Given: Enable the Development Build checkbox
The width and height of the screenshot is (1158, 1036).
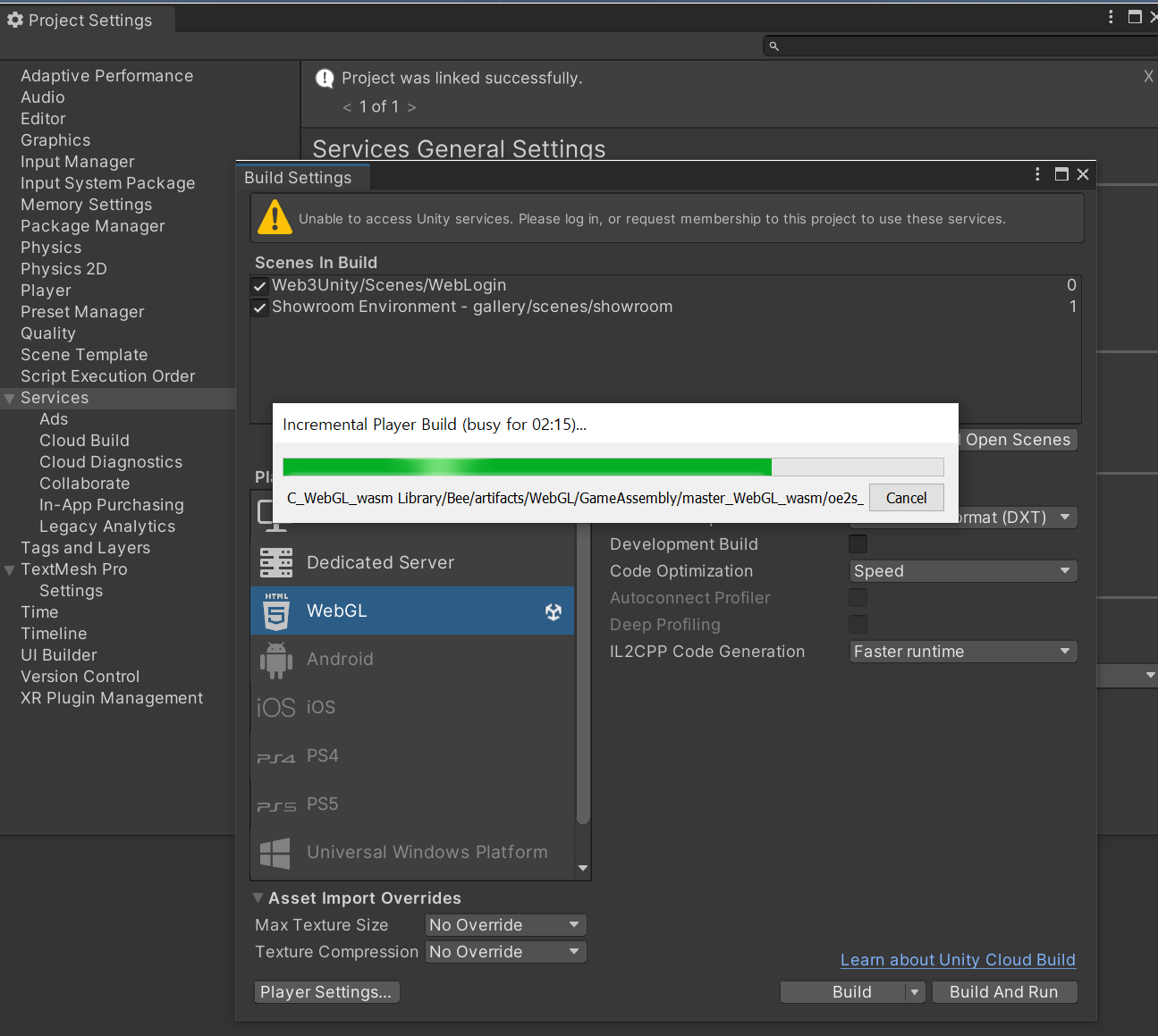Looking at the screenshot, I should click(858, 543).
